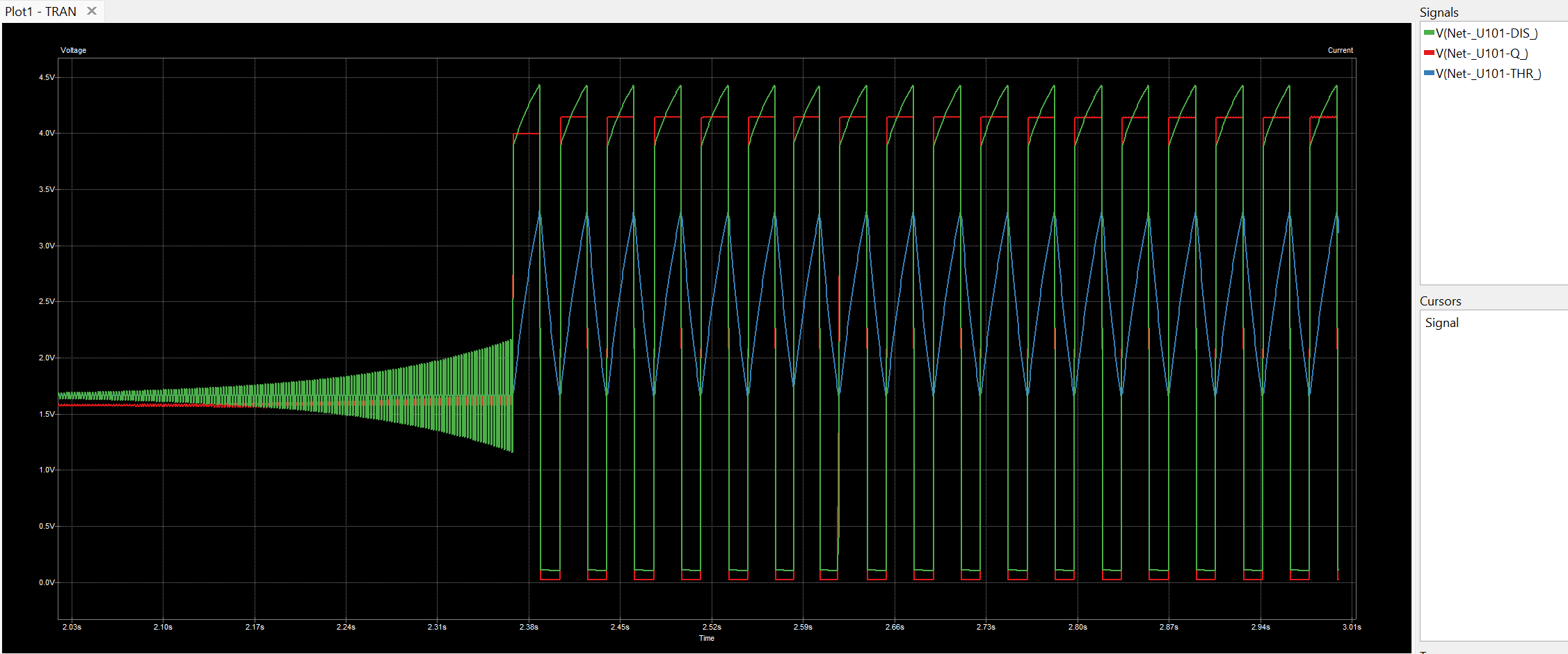Image resolution: width=1568 pixels, height=654 pixels.
Task: Click the 4.5V voltage axis tick
Action: [47, 77]
